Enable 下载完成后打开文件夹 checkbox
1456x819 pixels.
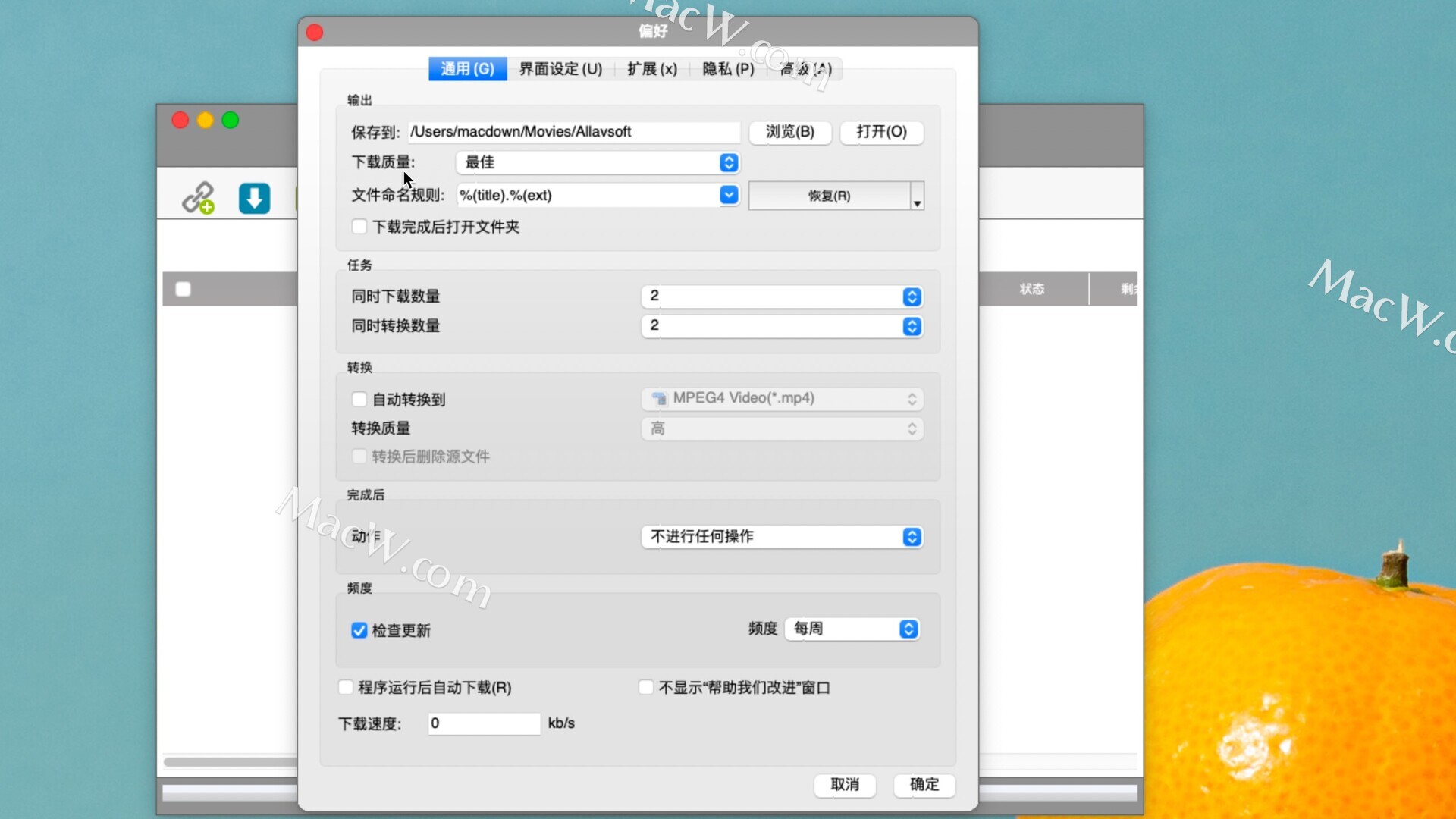click(x=359, y=227)
